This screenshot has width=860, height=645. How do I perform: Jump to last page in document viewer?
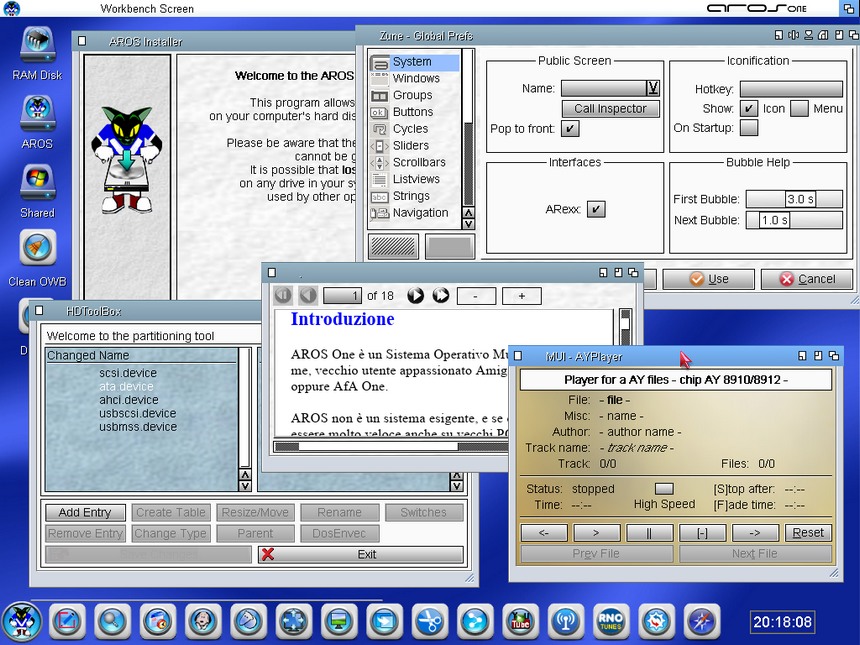pyautogui.click(x=440, y=296)
